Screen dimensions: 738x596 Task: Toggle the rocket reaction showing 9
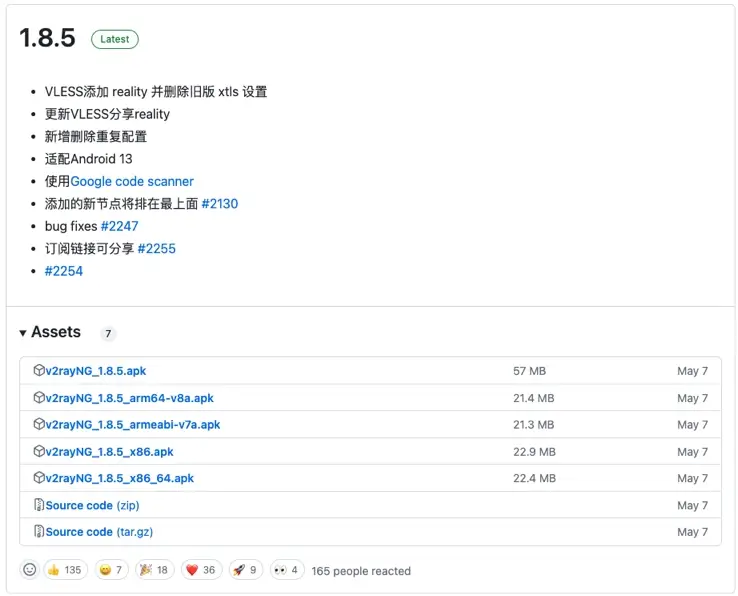coord(246,570)
